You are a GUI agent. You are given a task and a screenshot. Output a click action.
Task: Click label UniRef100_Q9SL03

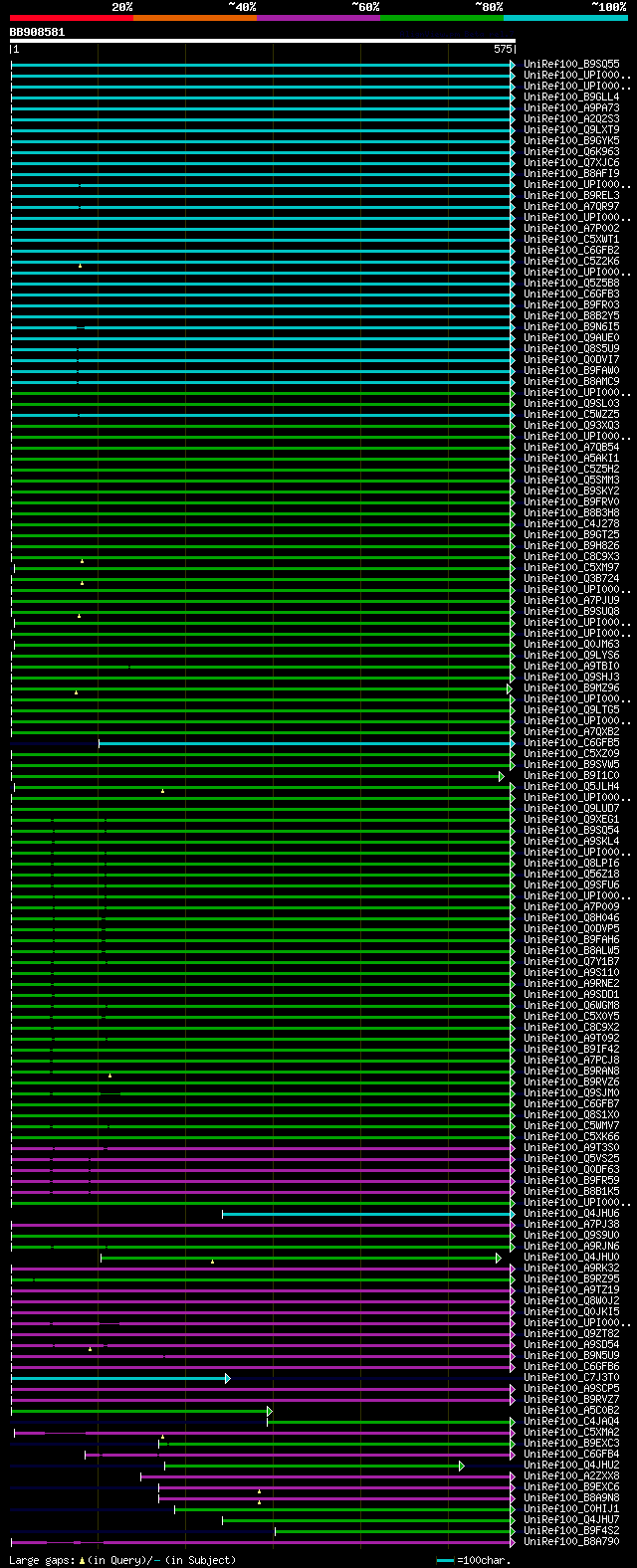571,403
